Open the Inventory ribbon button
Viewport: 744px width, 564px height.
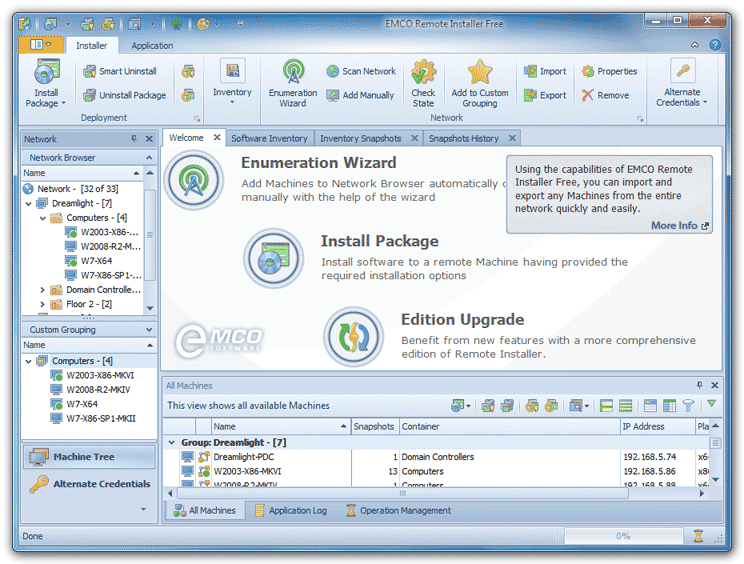pos(232,81)
